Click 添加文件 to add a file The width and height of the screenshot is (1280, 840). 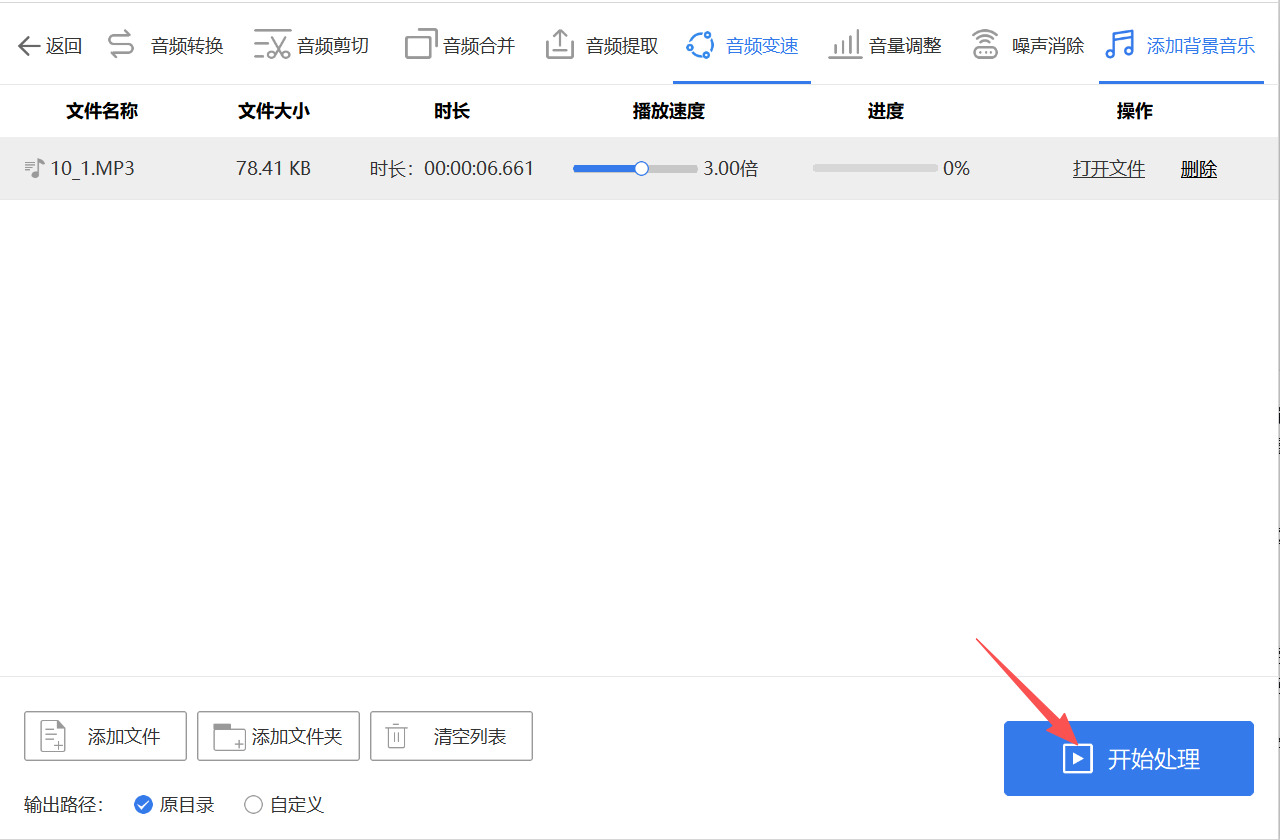click(x=105, y=736)
